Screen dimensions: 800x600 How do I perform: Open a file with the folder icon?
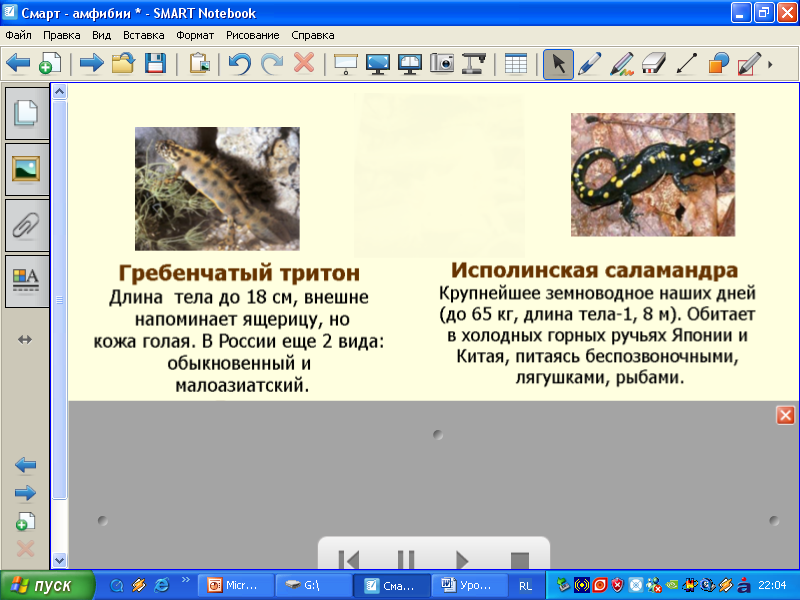(x=123, y=64)
